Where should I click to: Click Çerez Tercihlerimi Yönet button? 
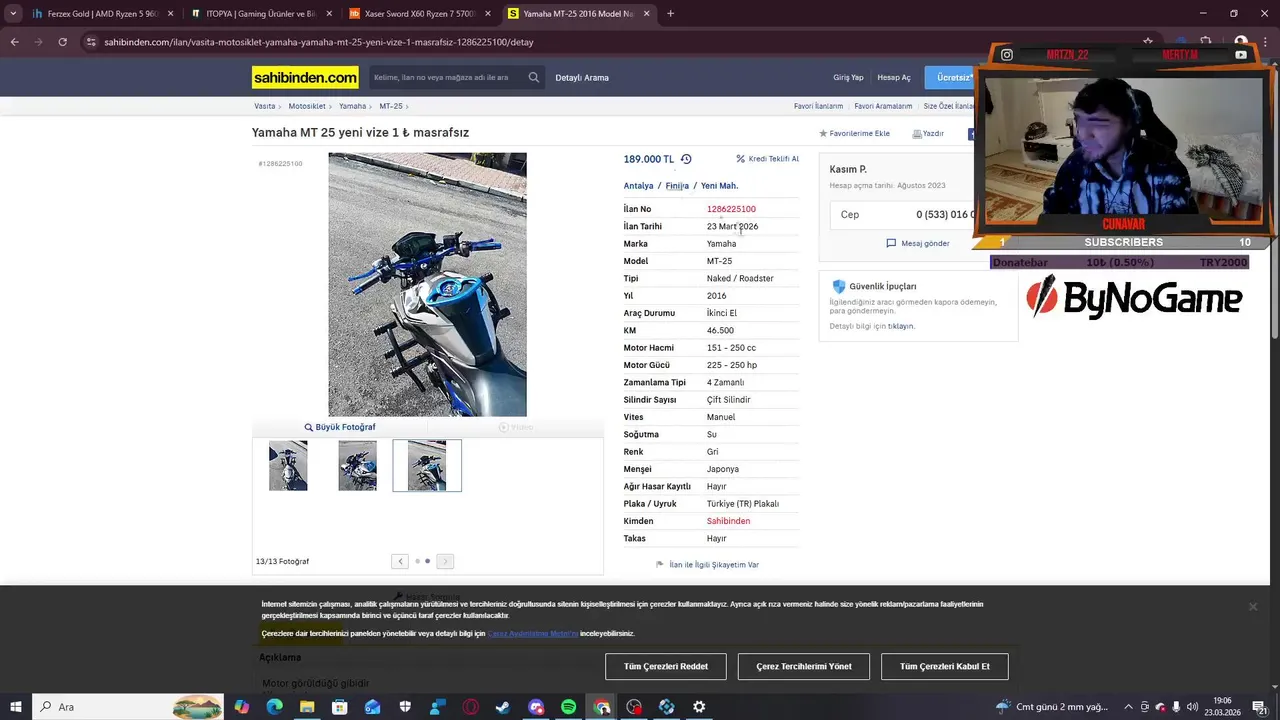(804, 666)
